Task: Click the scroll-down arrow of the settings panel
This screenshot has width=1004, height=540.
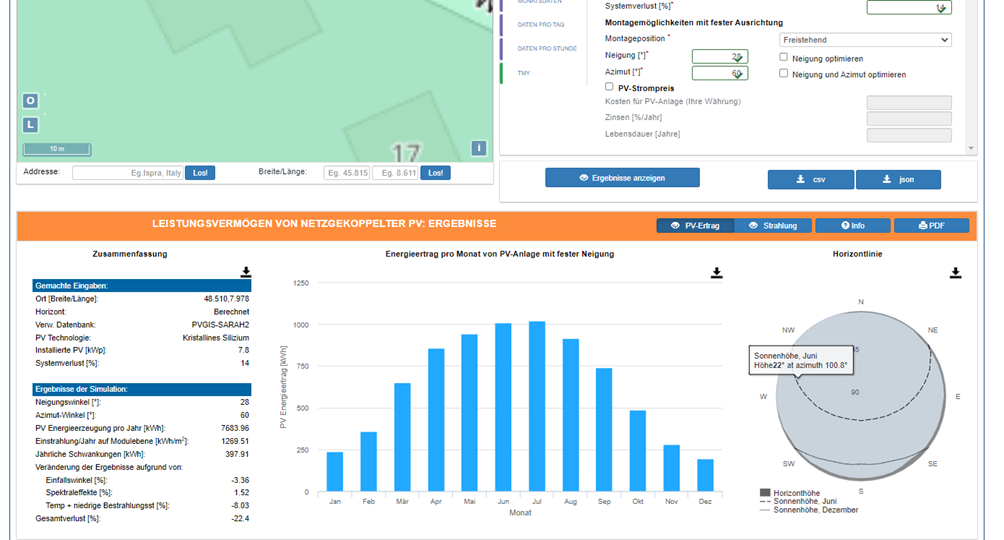Action: 969,147
